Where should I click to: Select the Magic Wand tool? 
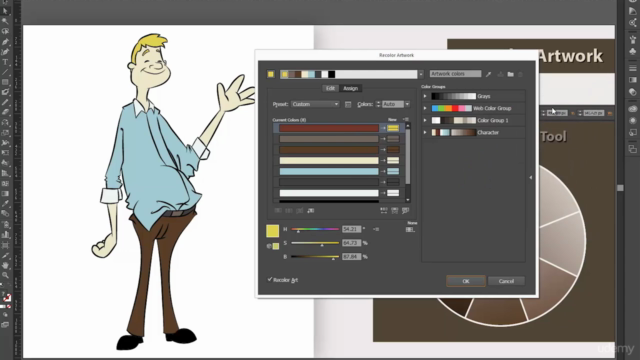pyautogui.click(x=5, y=21)
